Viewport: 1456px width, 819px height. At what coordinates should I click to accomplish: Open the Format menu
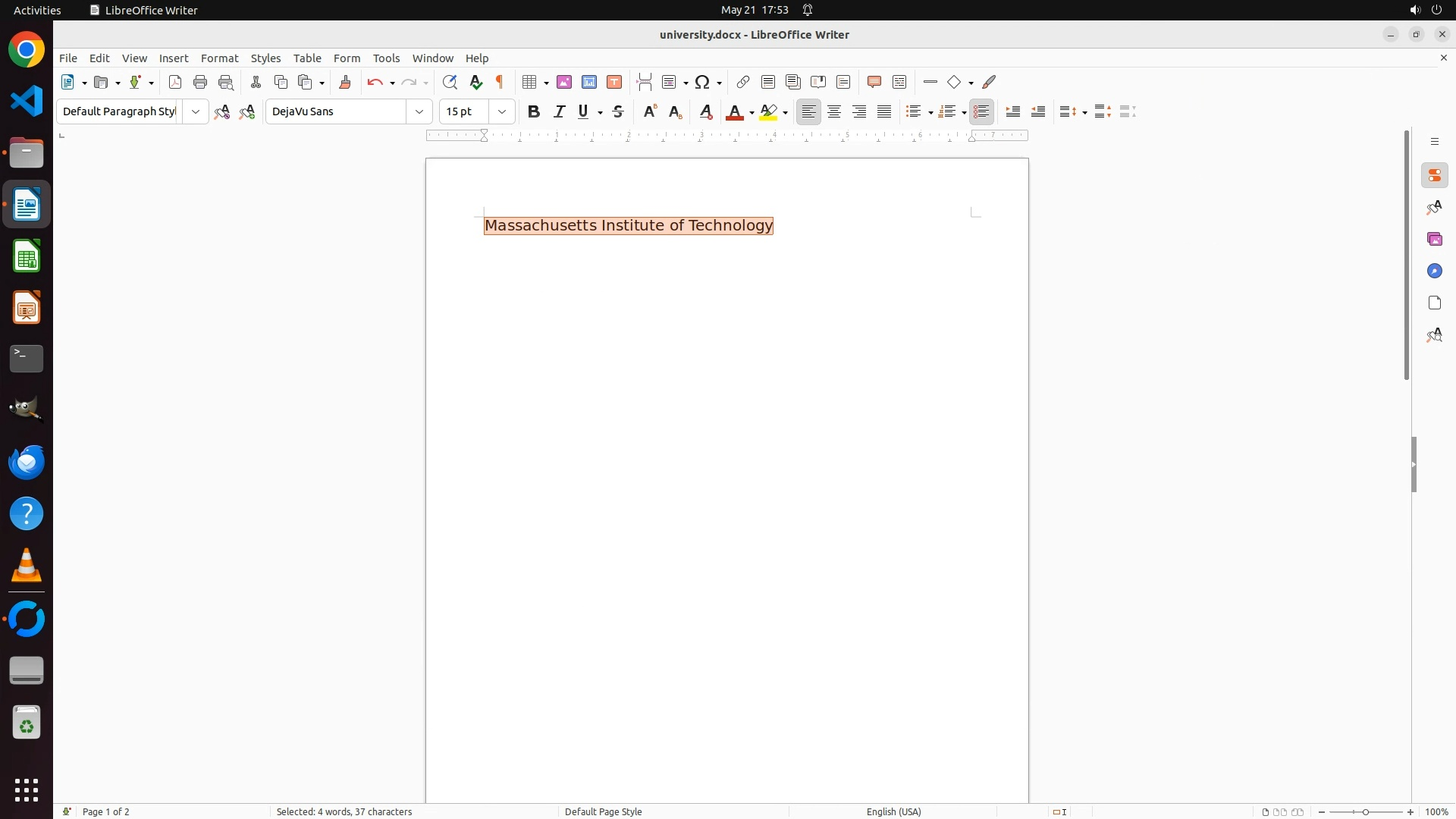click(x=219, y=58)
